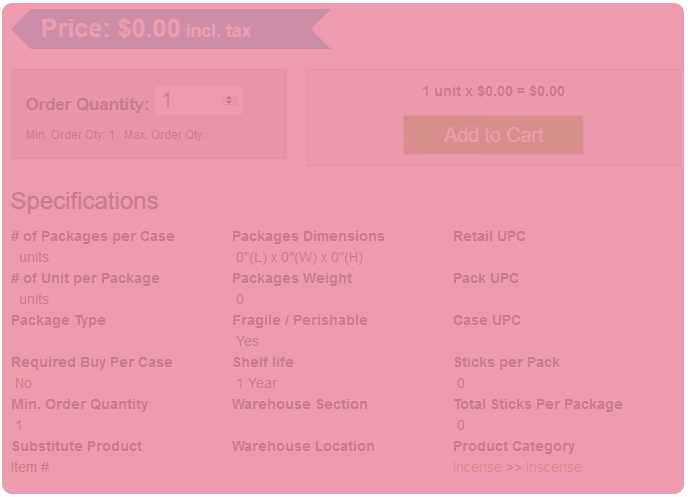
Task: Click the Product Category label
Action: 514,446
